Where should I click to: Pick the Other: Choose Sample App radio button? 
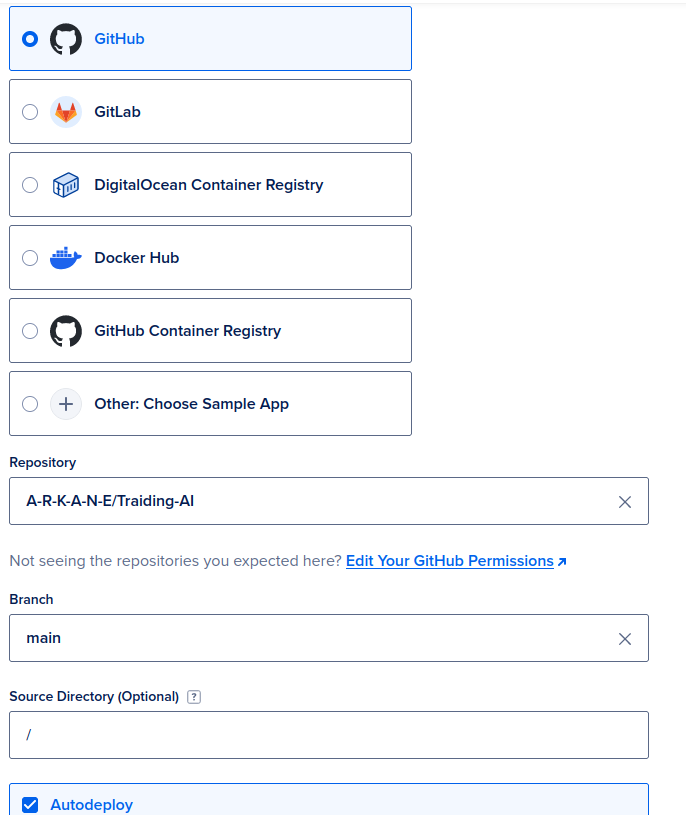click(30, 404)
